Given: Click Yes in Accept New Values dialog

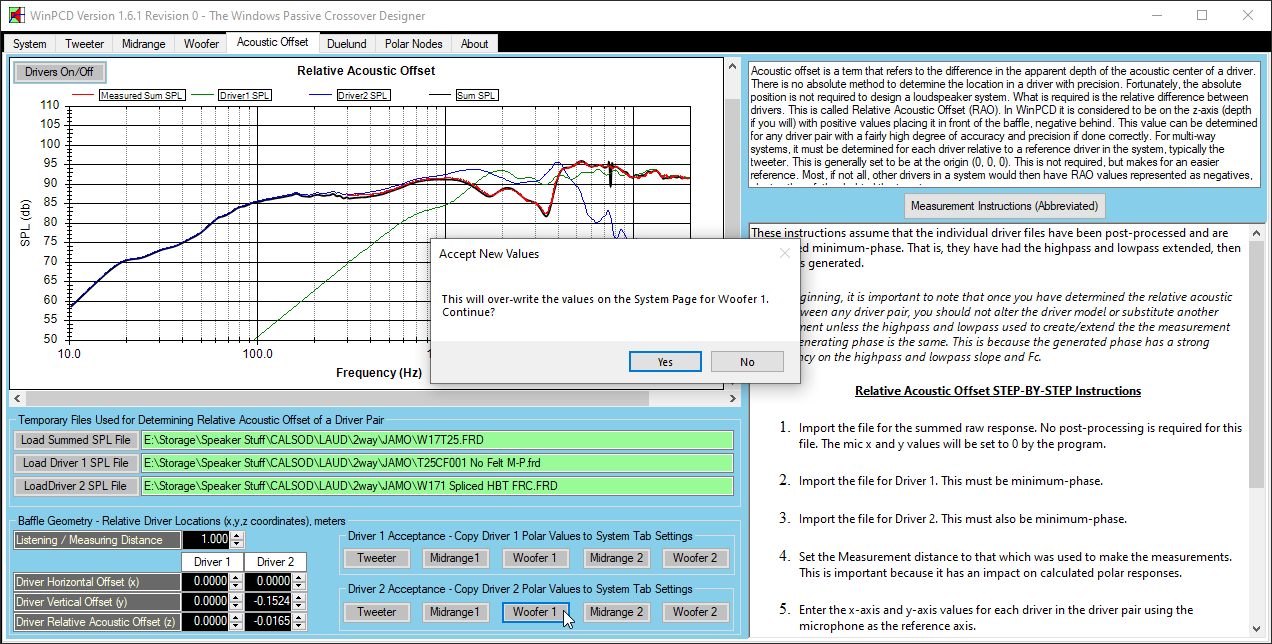Looking at the screenshot, I should pos(665,362).
